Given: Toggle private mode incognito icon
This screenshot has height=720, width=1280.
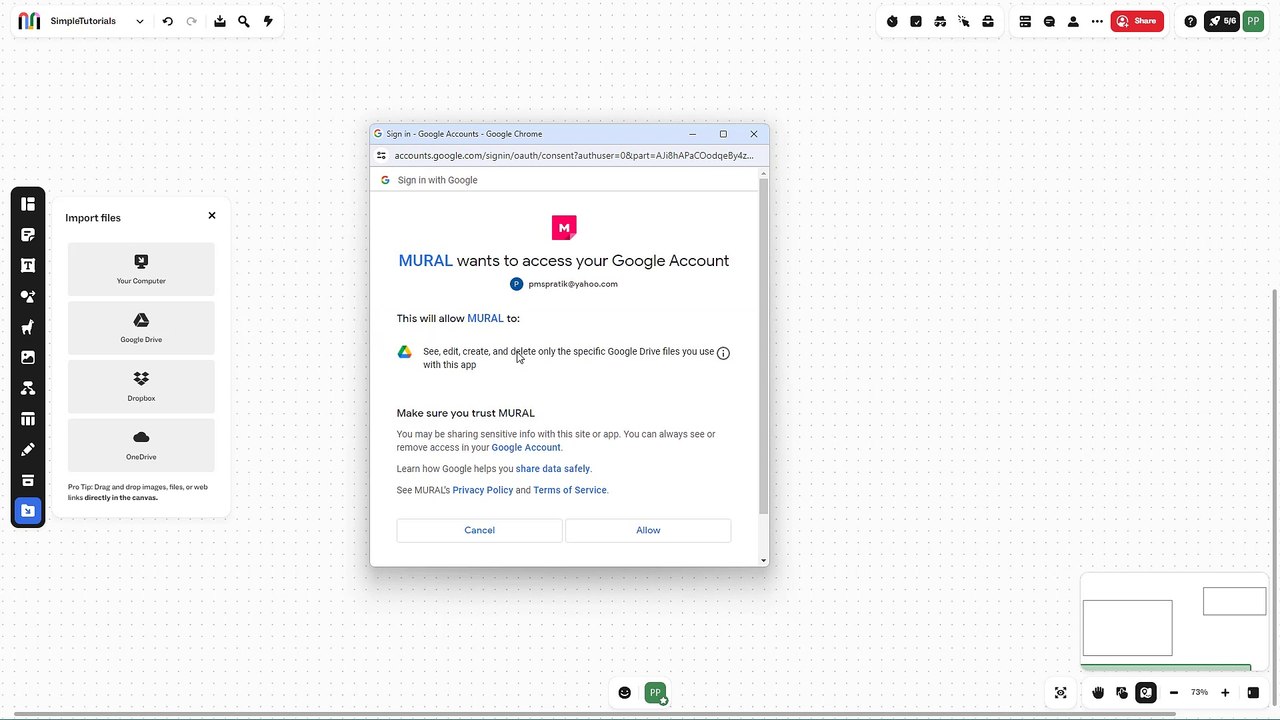Looking at the screenshot, I should [x=940, y=21].
